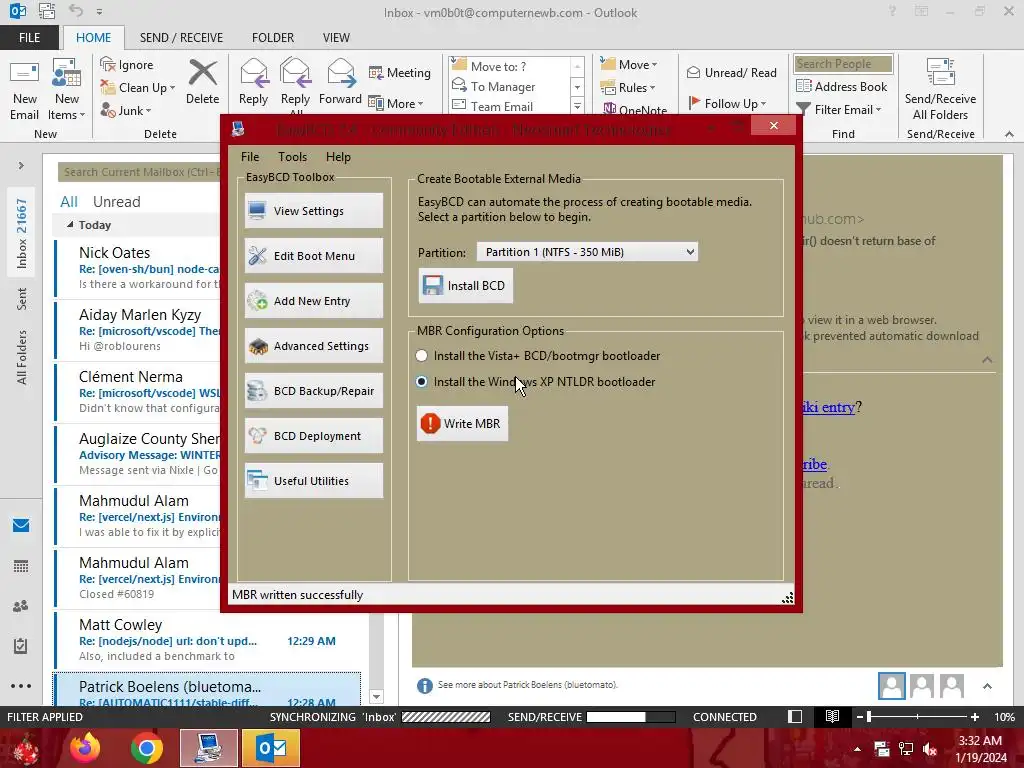
Task: Switch to Tasks view in Outlook sidebar
Action: 21,646
